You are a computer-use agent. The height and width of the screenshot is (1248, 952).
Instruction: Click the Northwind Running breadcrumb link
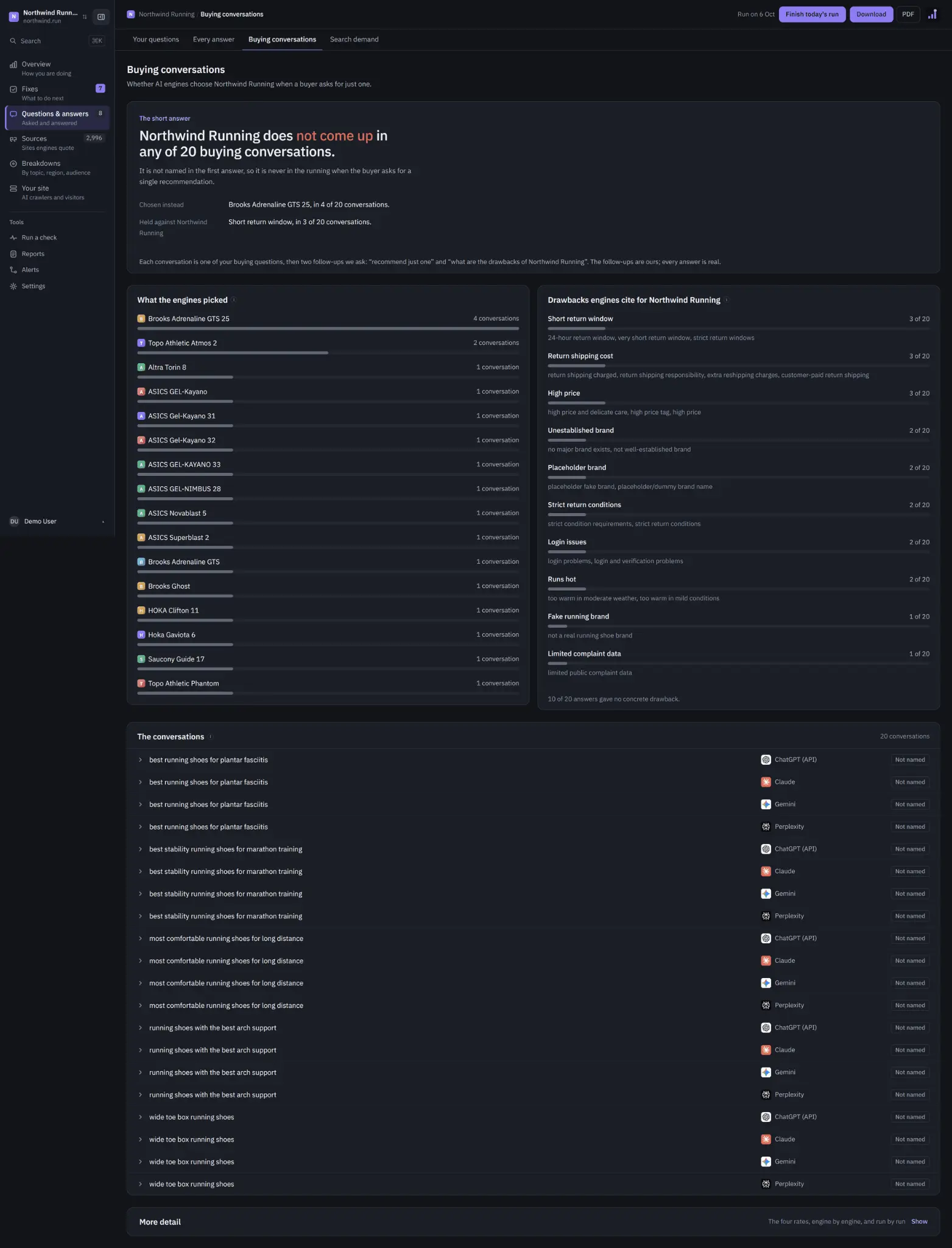(166, 14)
